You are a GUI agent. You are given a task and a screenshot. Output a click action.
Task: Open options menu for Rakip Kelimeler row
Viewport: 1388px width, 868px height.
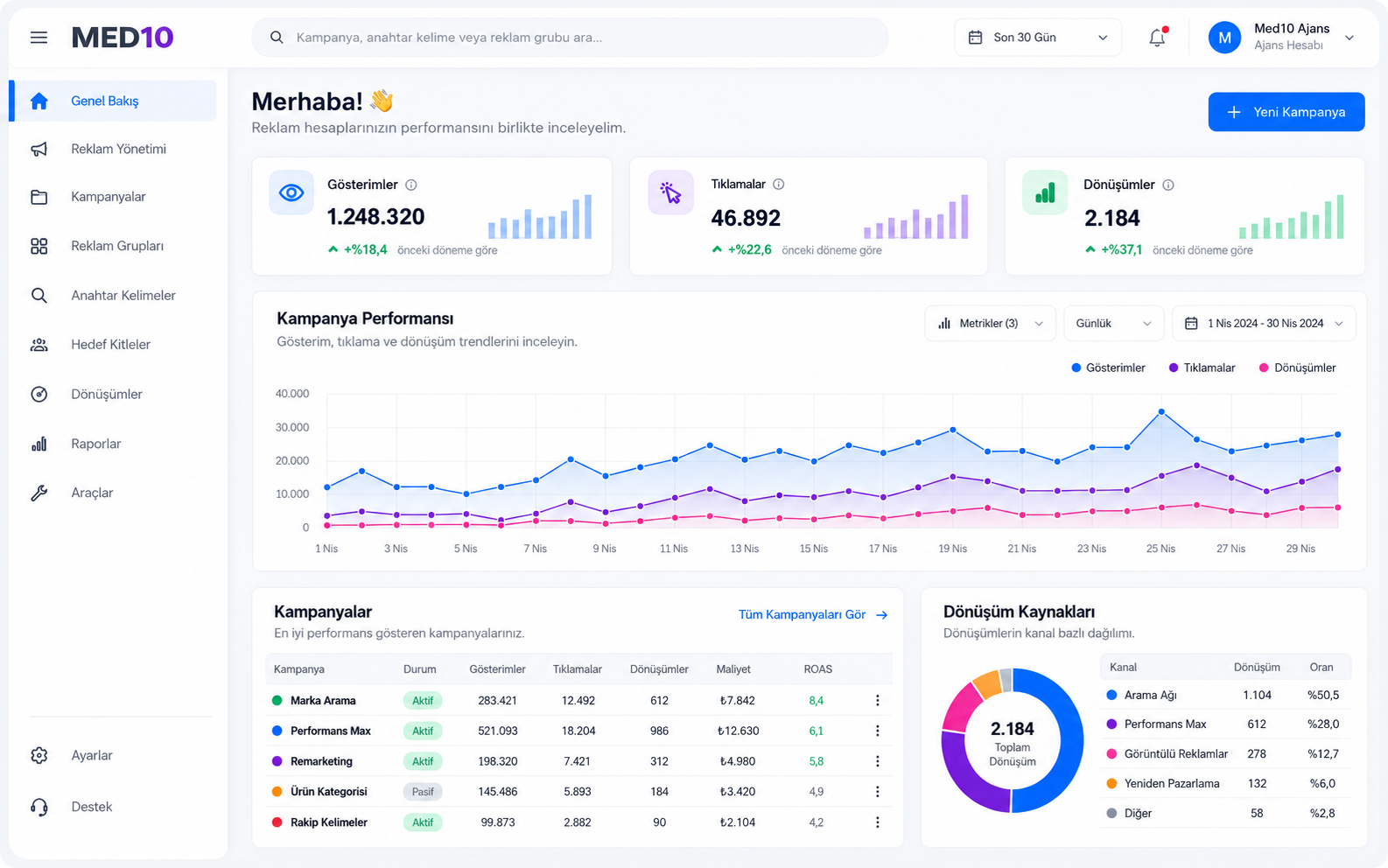877,822
